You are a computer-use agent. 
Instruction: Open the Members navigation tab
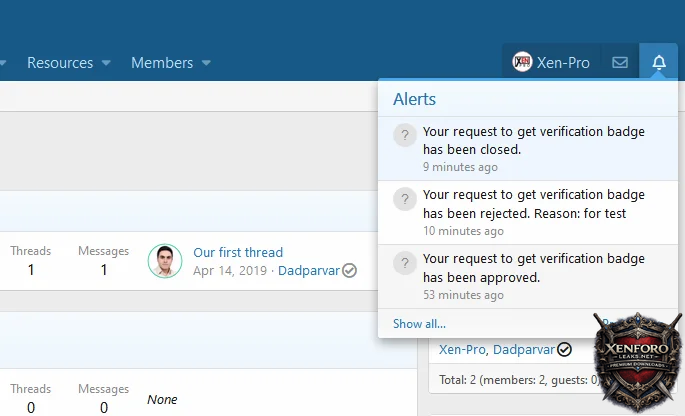(x=162, y=62)
